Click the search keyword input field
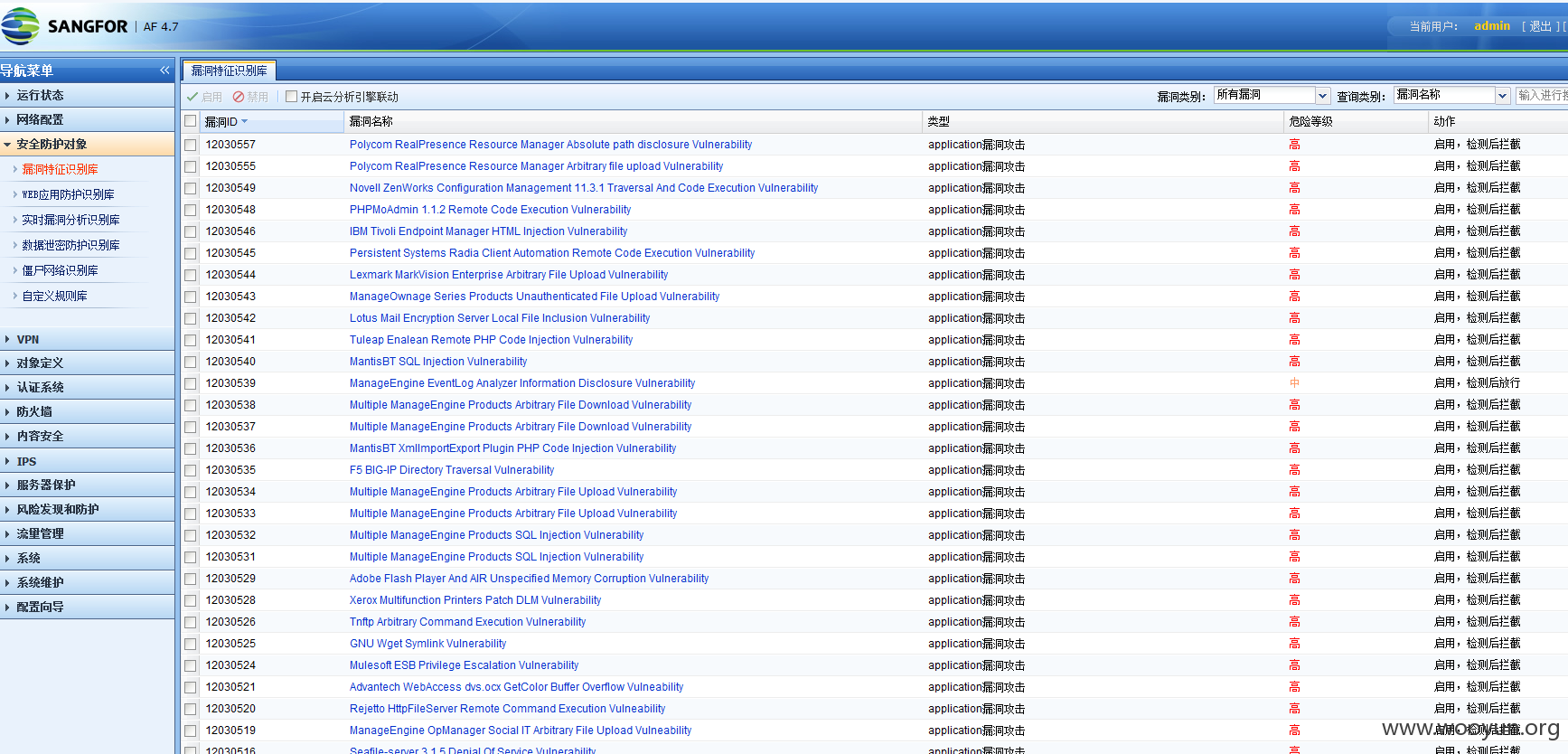This screenshot has width=1568, height=754. click(1542, 95)
